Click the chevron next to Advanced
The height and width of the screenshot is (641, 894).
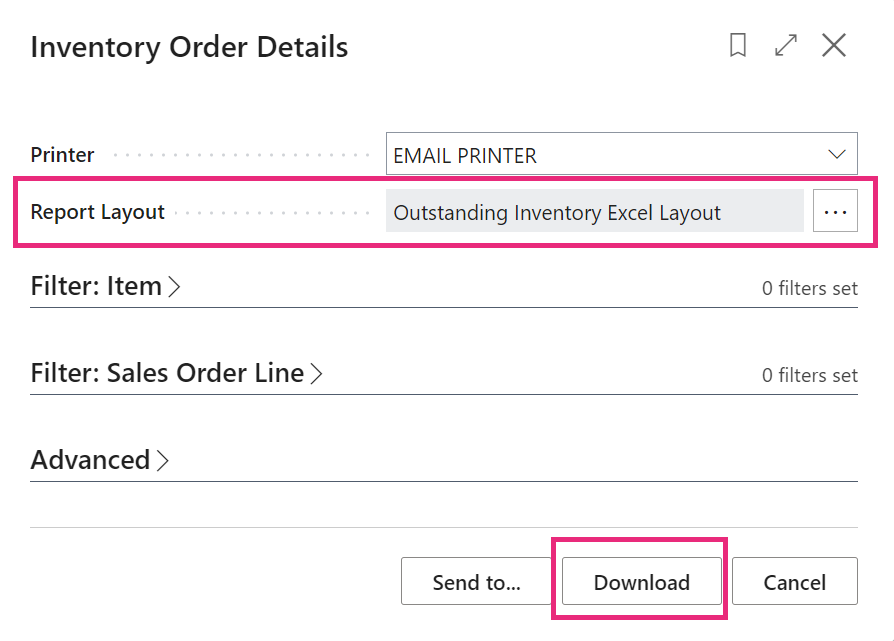click(x=162, y=461)
